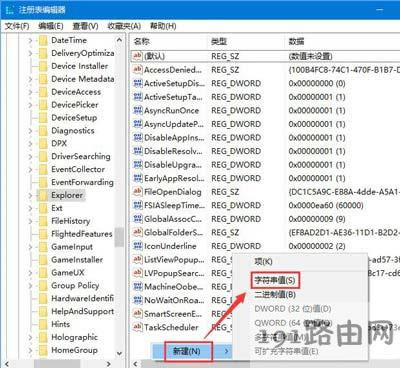Click the GlobalFolderS string value icon

[x=137, y=232]
